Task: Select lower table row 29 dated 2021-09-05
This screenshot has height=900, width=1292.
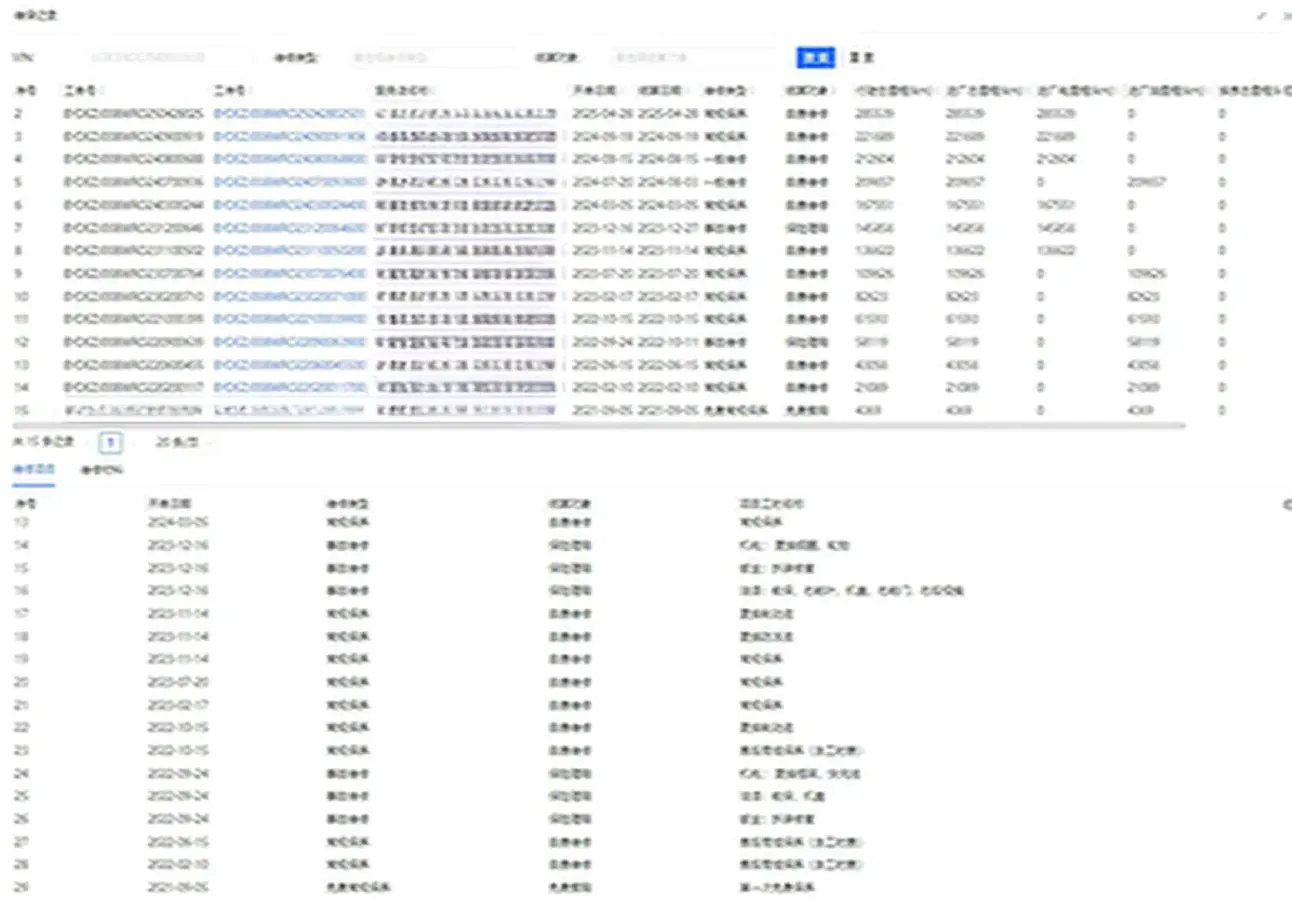Action: pyautogui.click(x=400, y=887)
